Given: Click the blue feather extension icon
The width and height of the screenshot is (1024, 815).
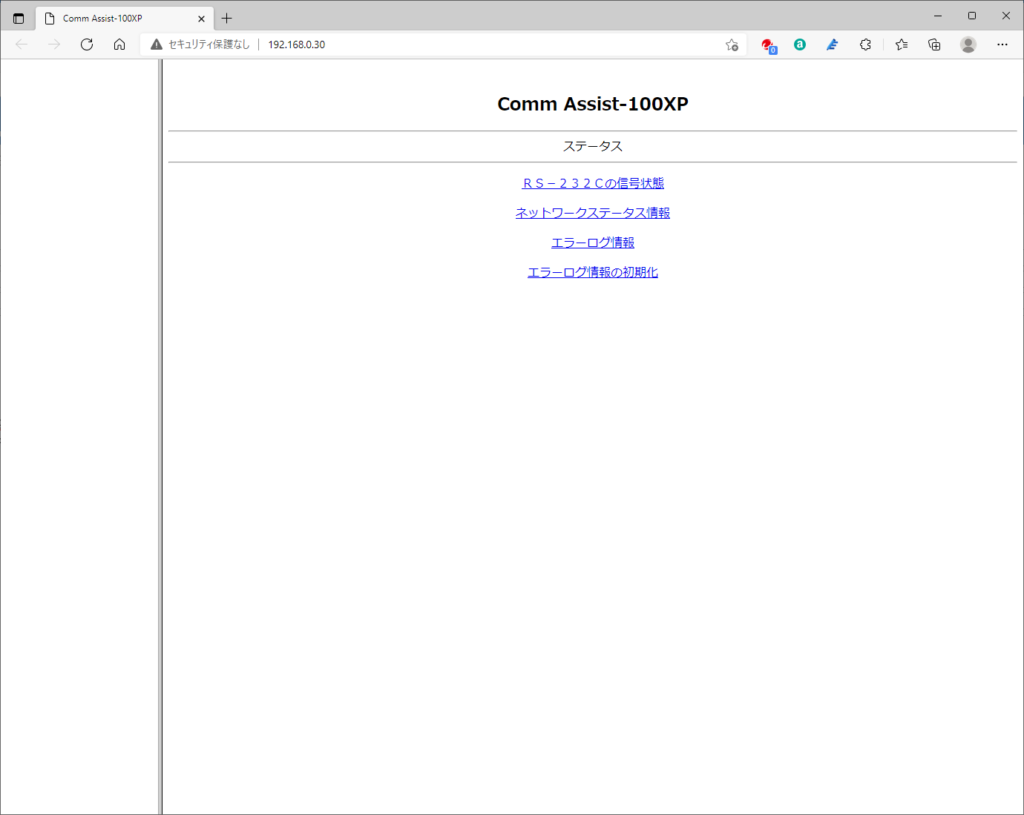Looking at the screenshot, I should pos(832,44).
